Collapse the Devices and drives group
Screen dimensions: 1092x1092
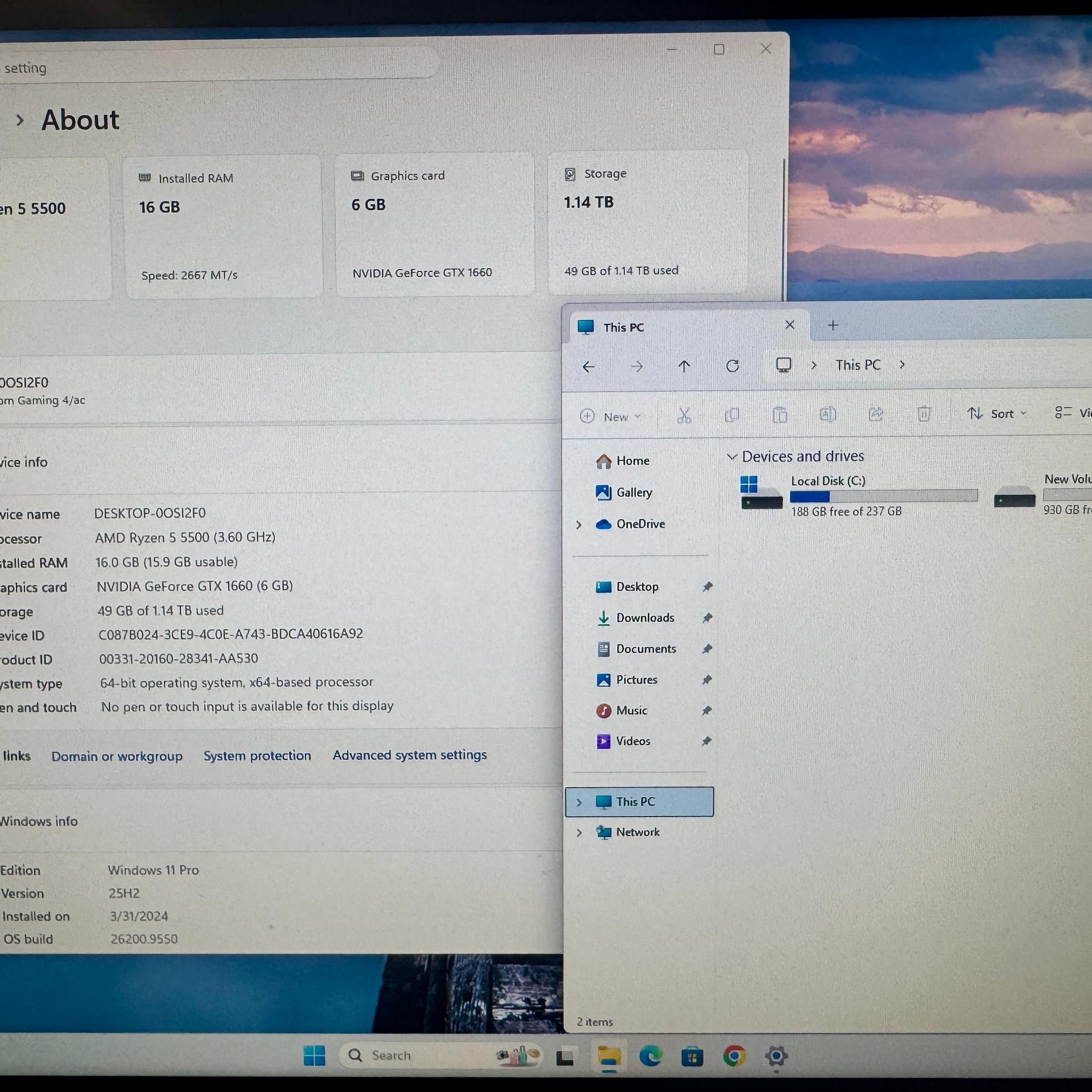click(732, 457)
